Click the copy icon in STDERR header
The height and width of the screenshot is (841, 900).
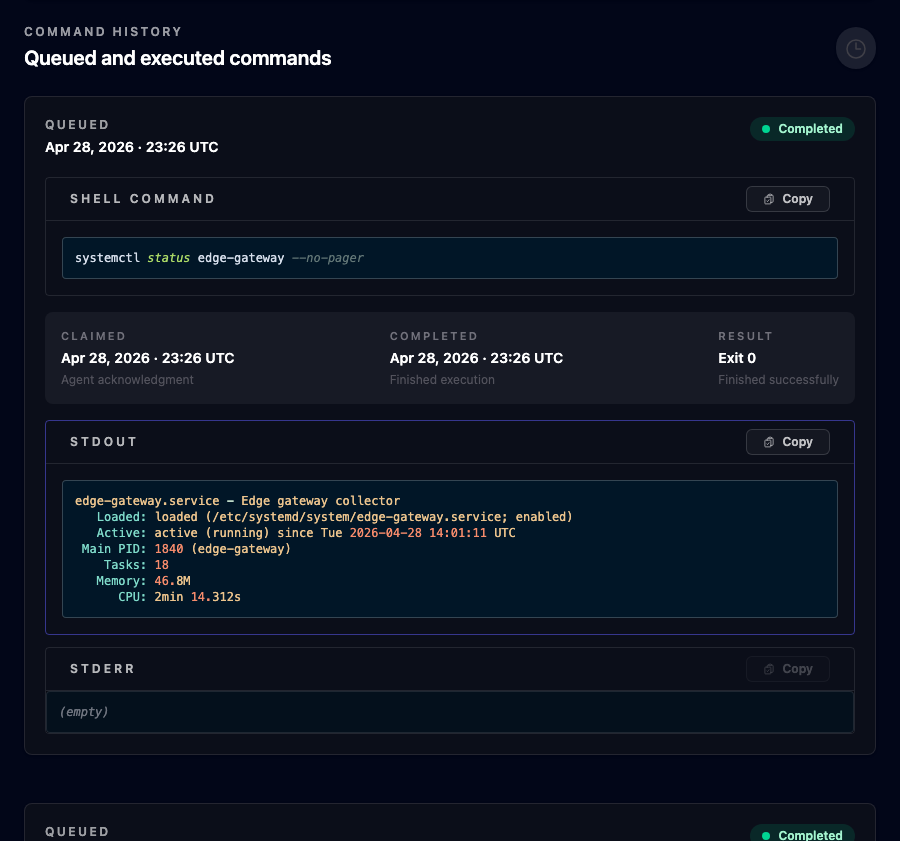pyautogui.click(x=769, y=669)
